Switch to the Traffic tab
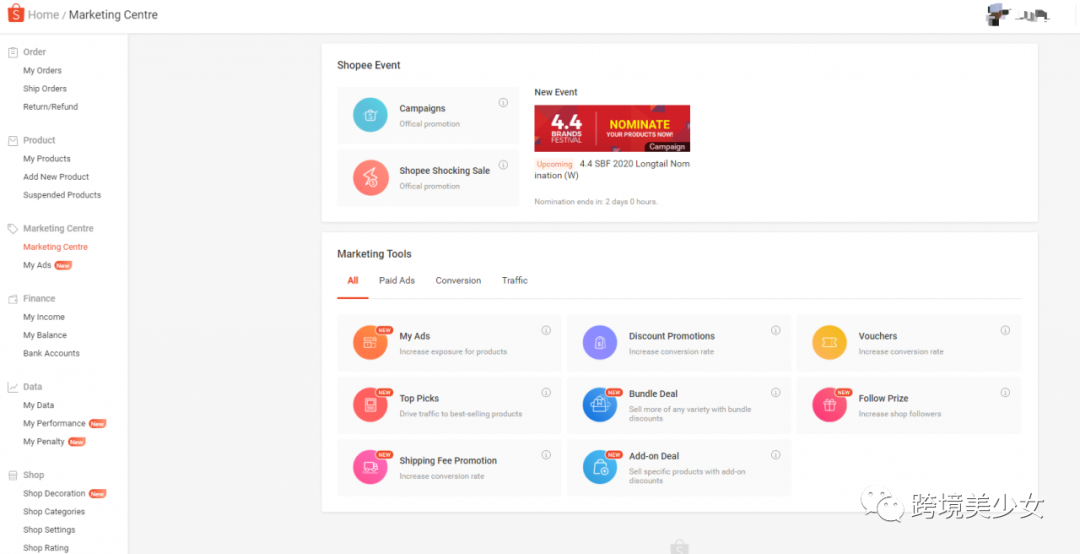 (515, 281)
